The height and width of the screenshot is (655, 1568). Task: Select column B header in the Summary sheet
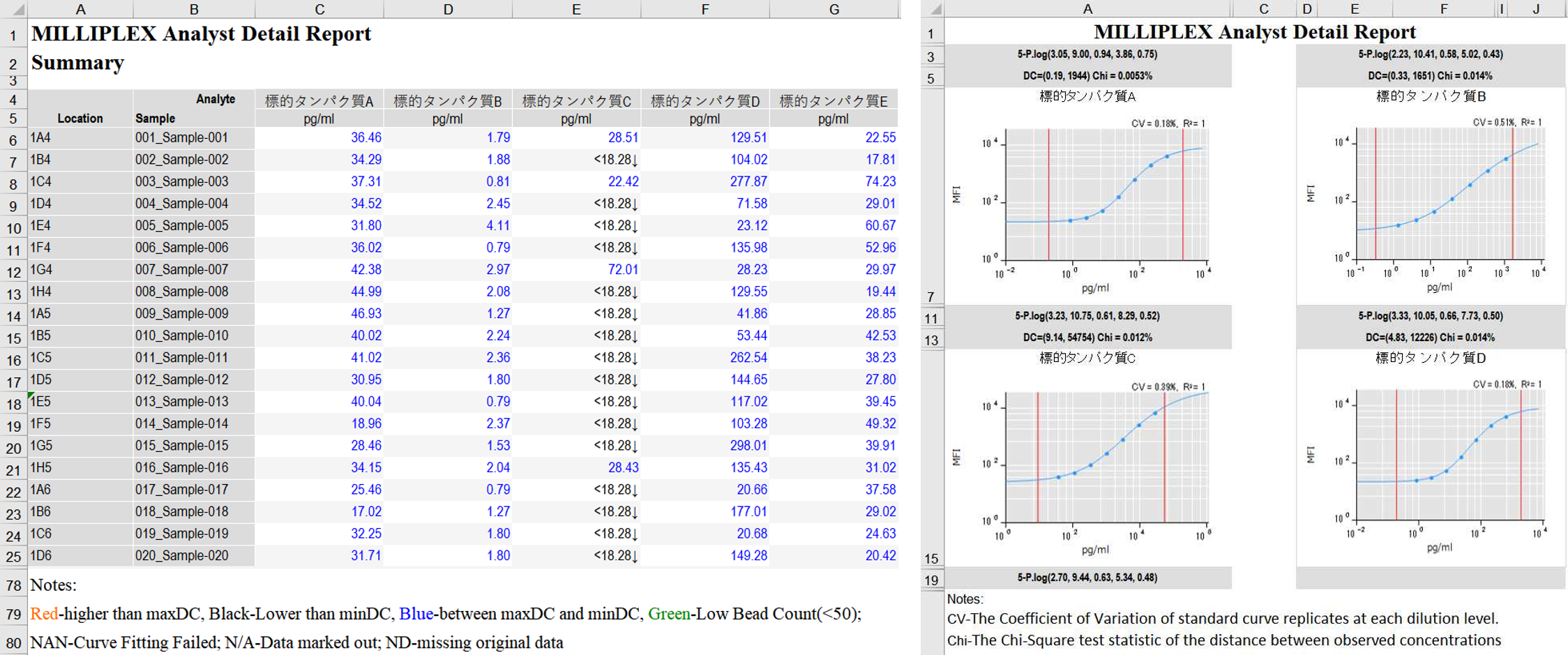coord(194,9)
